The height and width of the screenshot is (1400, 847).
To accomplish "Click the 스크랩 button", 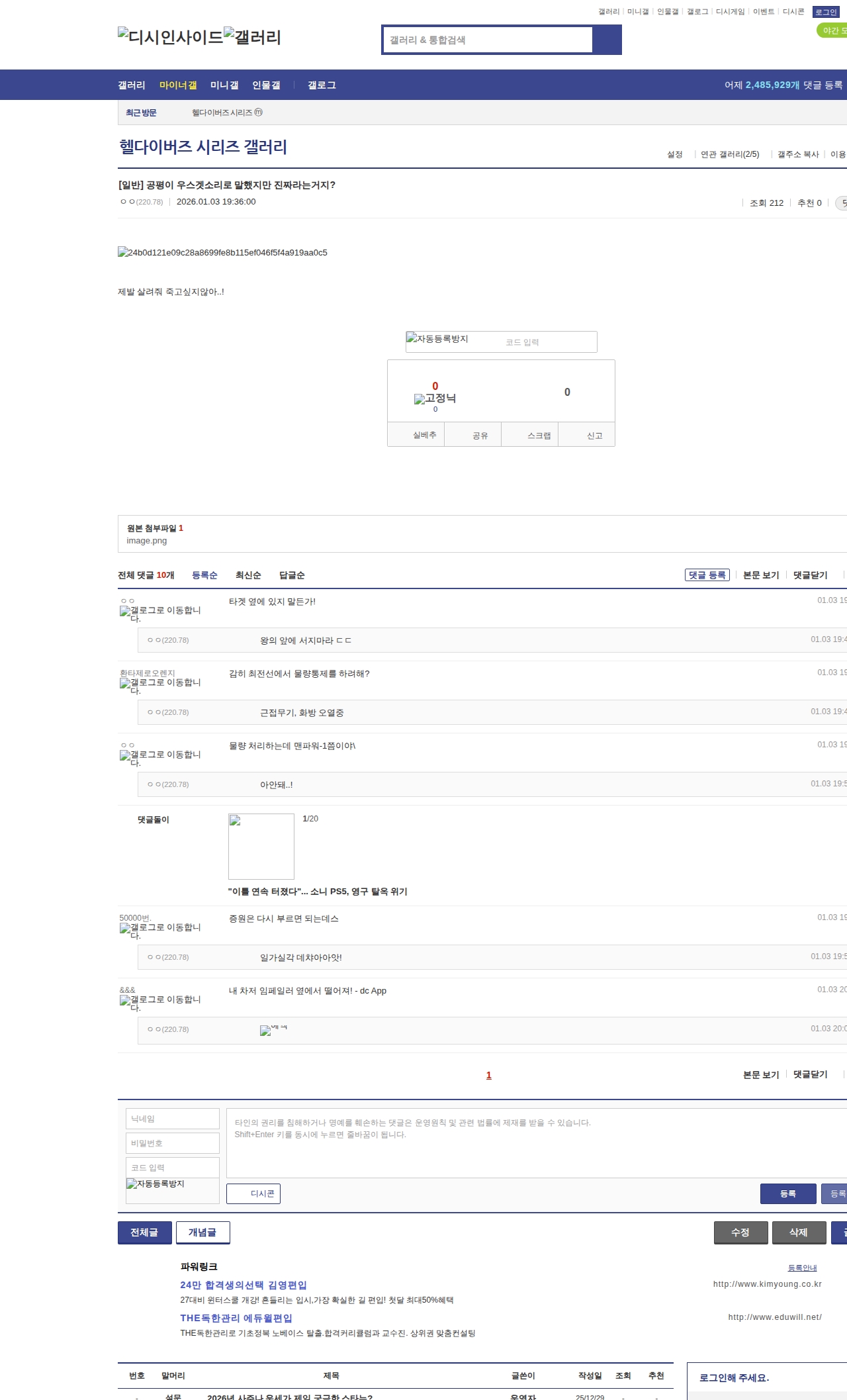I will tap(539, 436).
